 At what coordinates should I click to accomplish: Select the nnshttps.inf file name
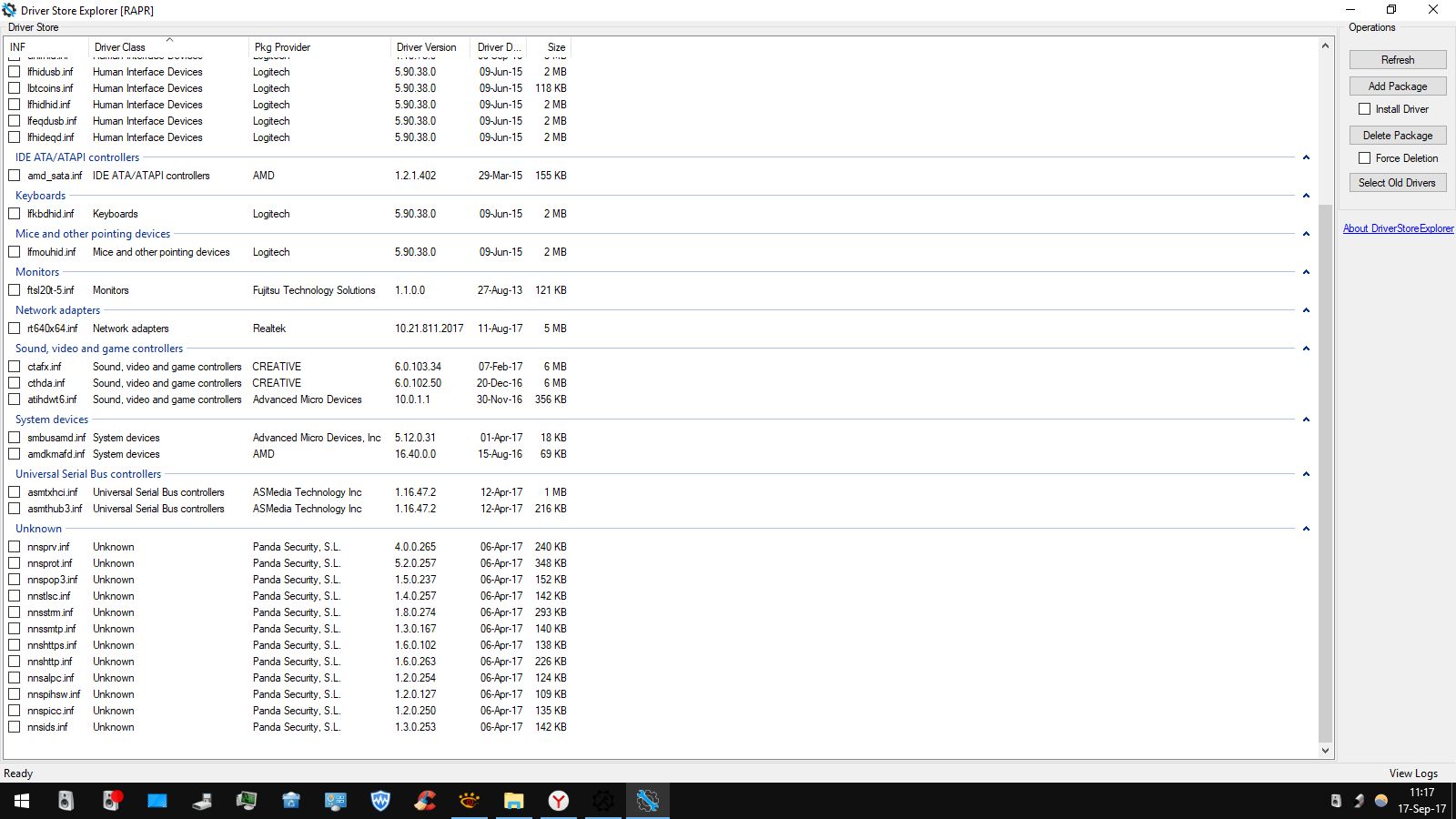[x=53, y=645]
